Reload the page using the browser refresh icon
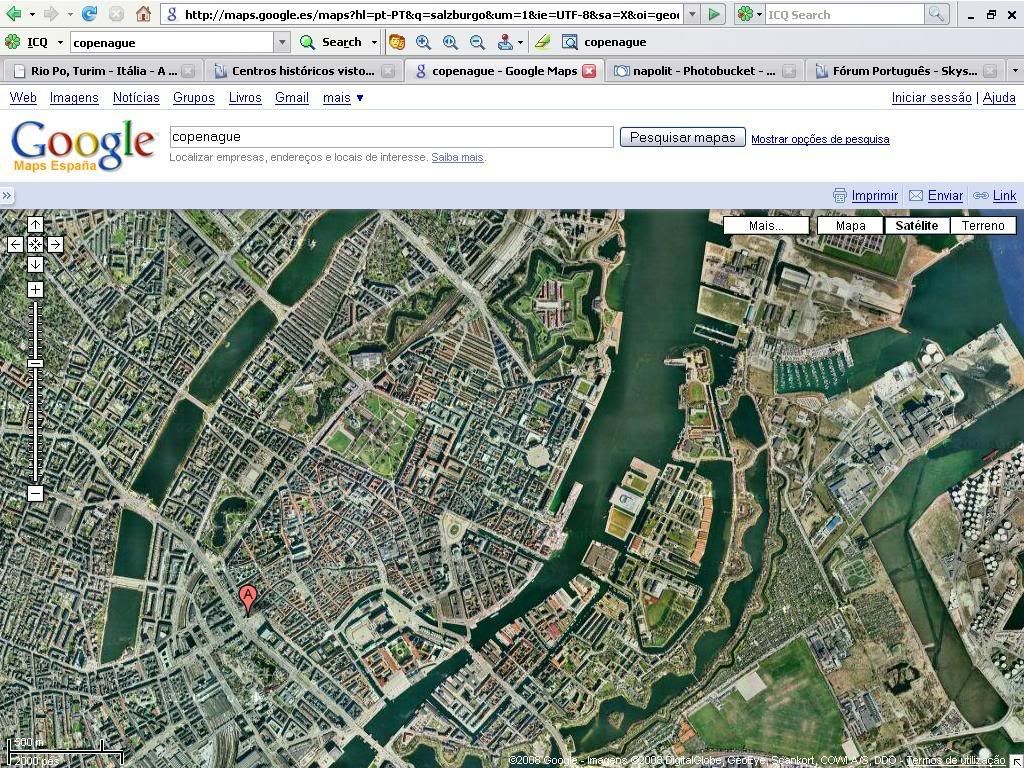Screen dimensions: 1024x768 [90, 14]
